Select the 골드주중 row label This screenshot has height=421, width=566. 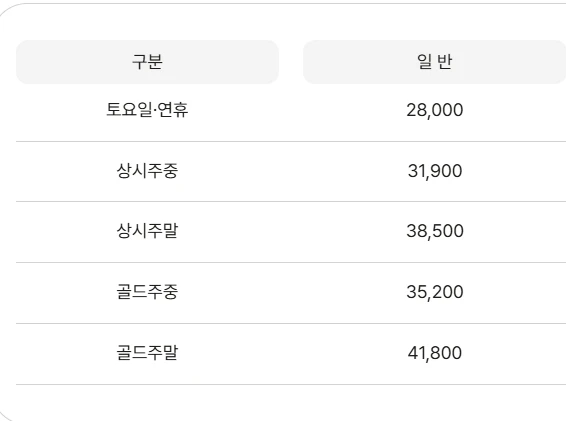click(147, 291)
